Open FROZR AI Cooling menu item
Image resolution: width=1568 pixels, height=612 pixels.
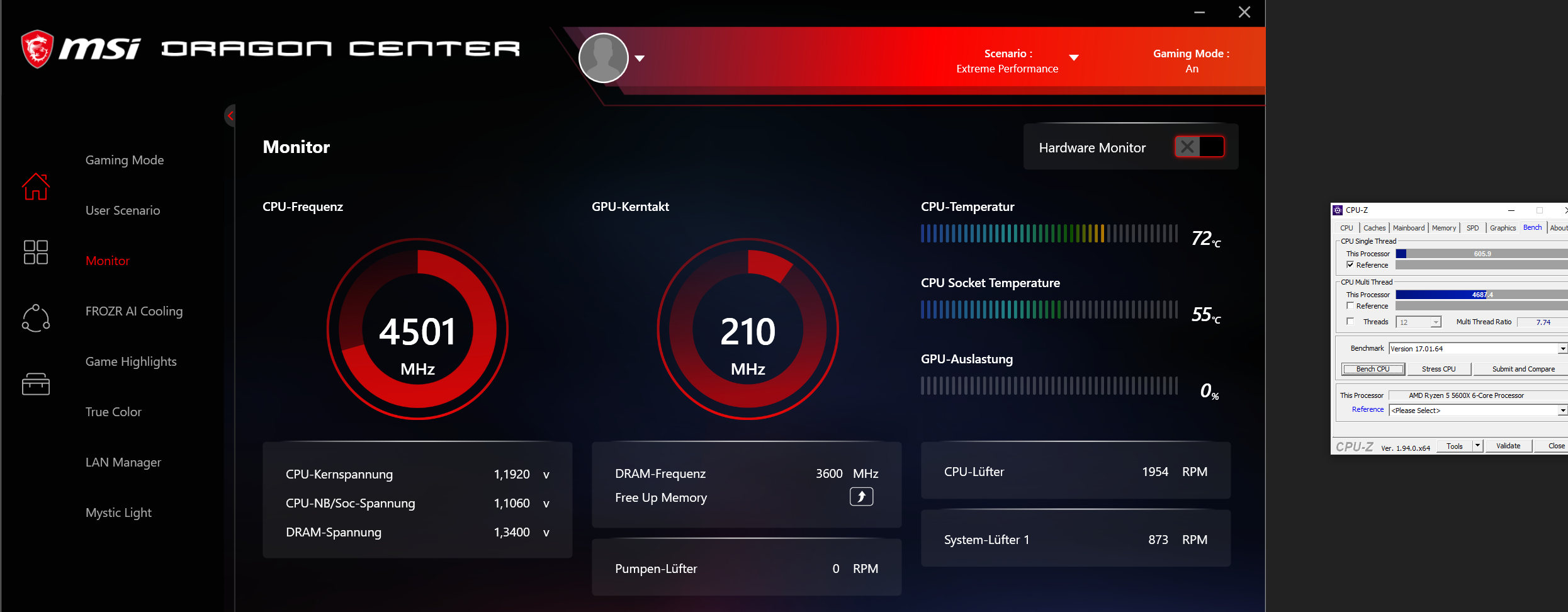[134, 311]
